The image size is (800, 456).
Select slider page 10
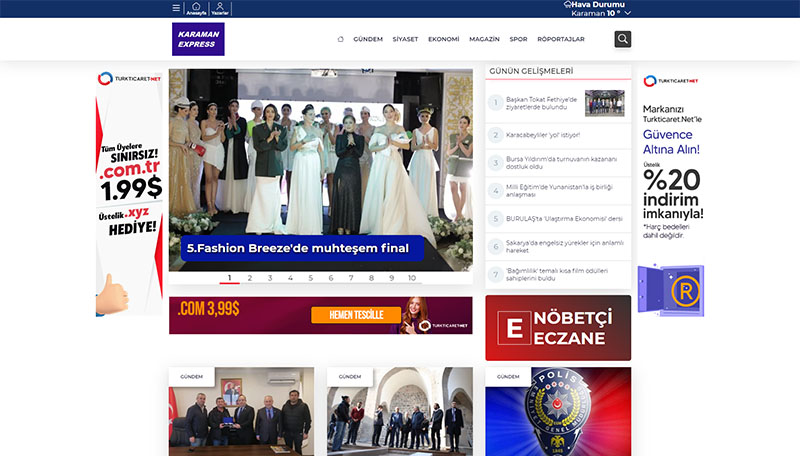click(412, 278)
